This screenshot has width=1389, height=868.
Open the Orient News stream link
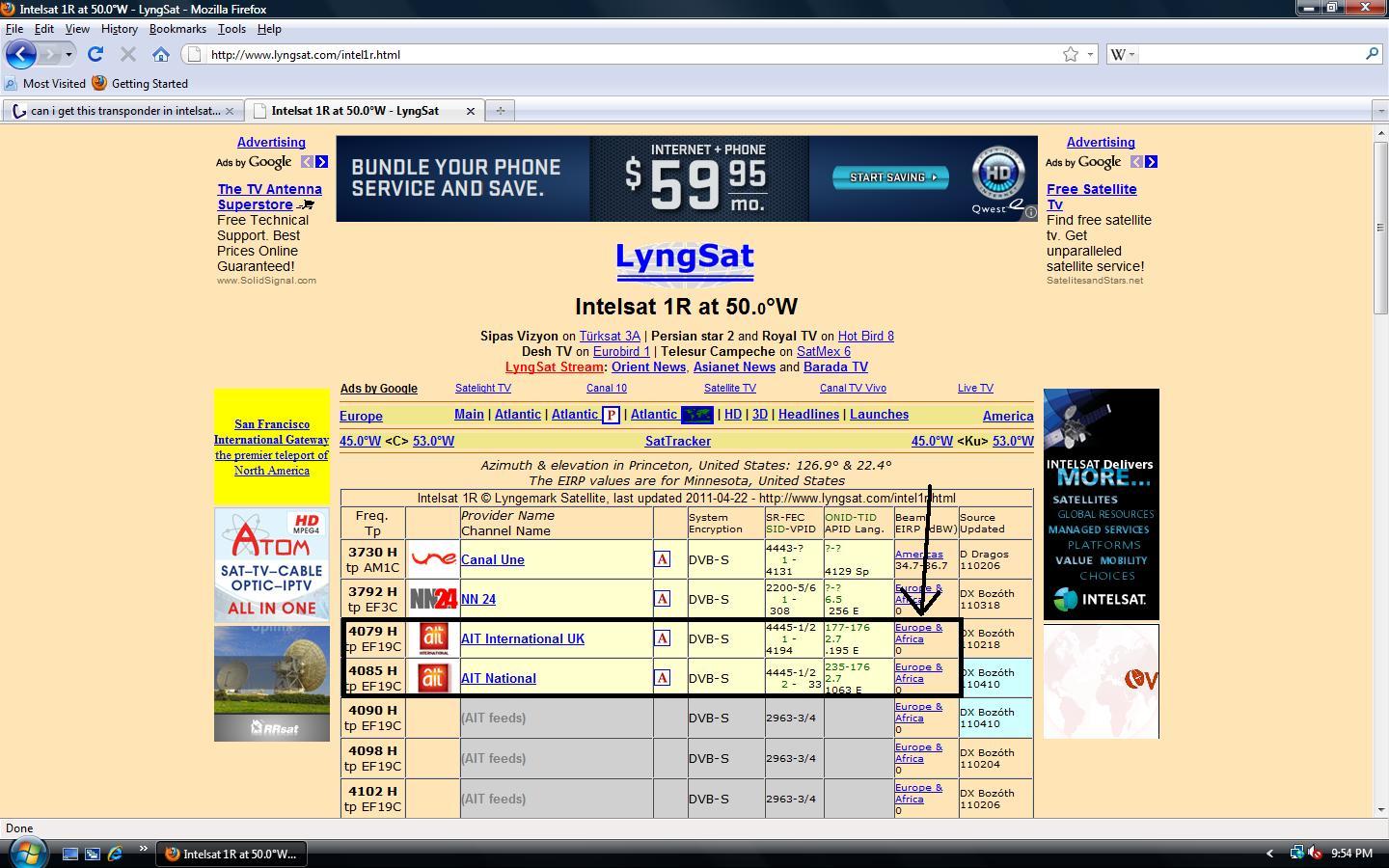tap(648, 366)
